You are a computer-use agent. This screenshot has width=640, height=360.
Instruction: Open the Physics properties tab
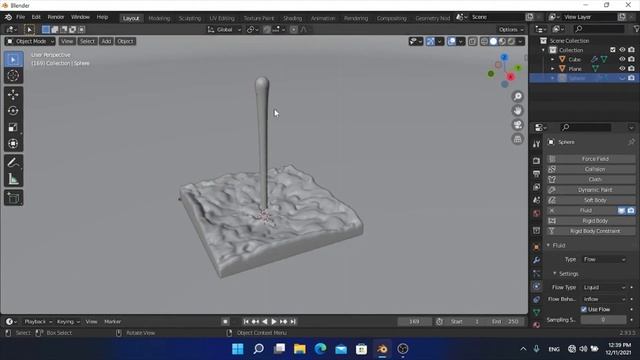(x=536, y=286)
